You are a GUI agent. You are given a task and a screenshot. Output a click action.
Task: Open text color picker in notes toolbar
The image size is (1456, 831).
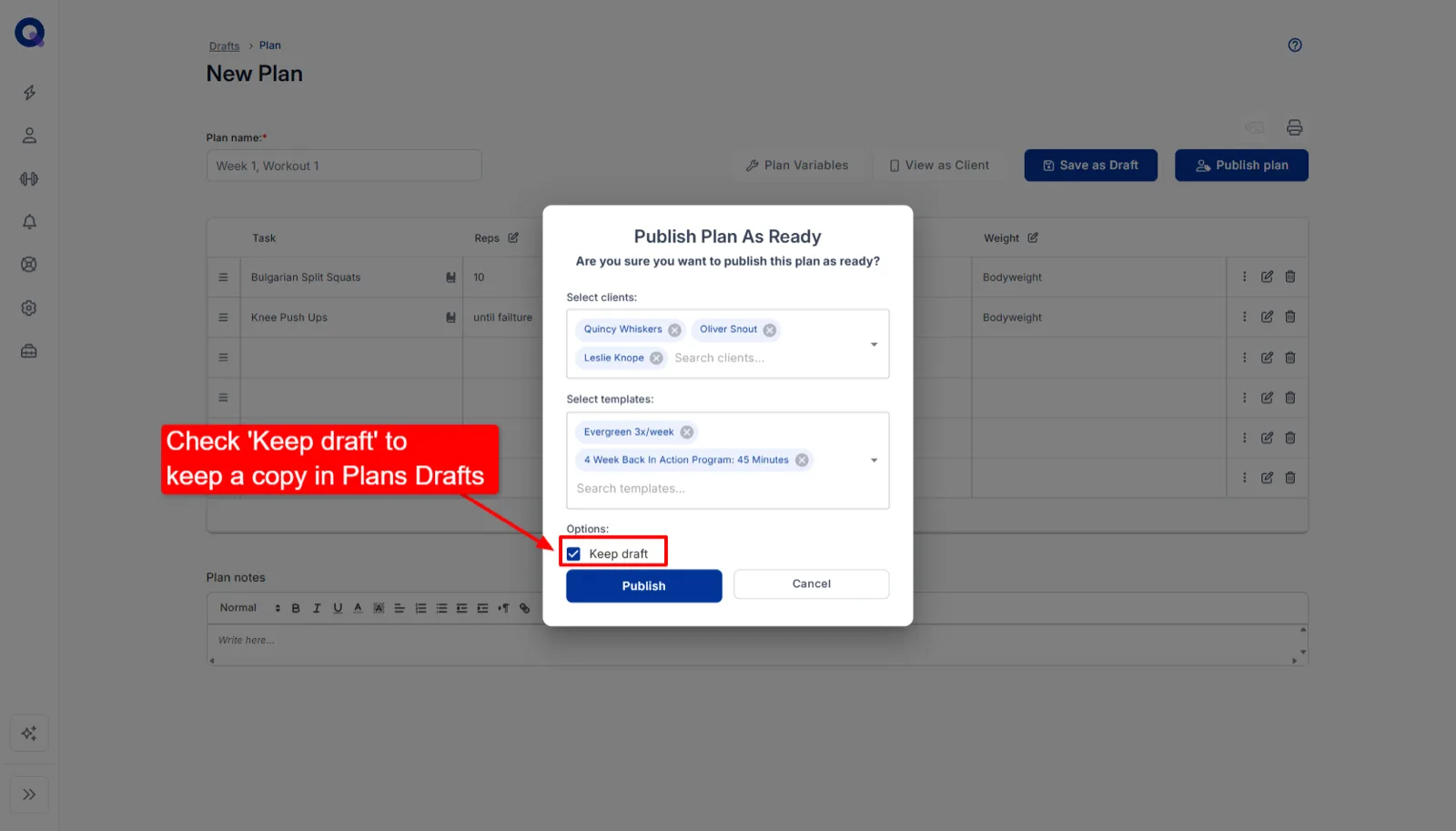coord(358,609)
